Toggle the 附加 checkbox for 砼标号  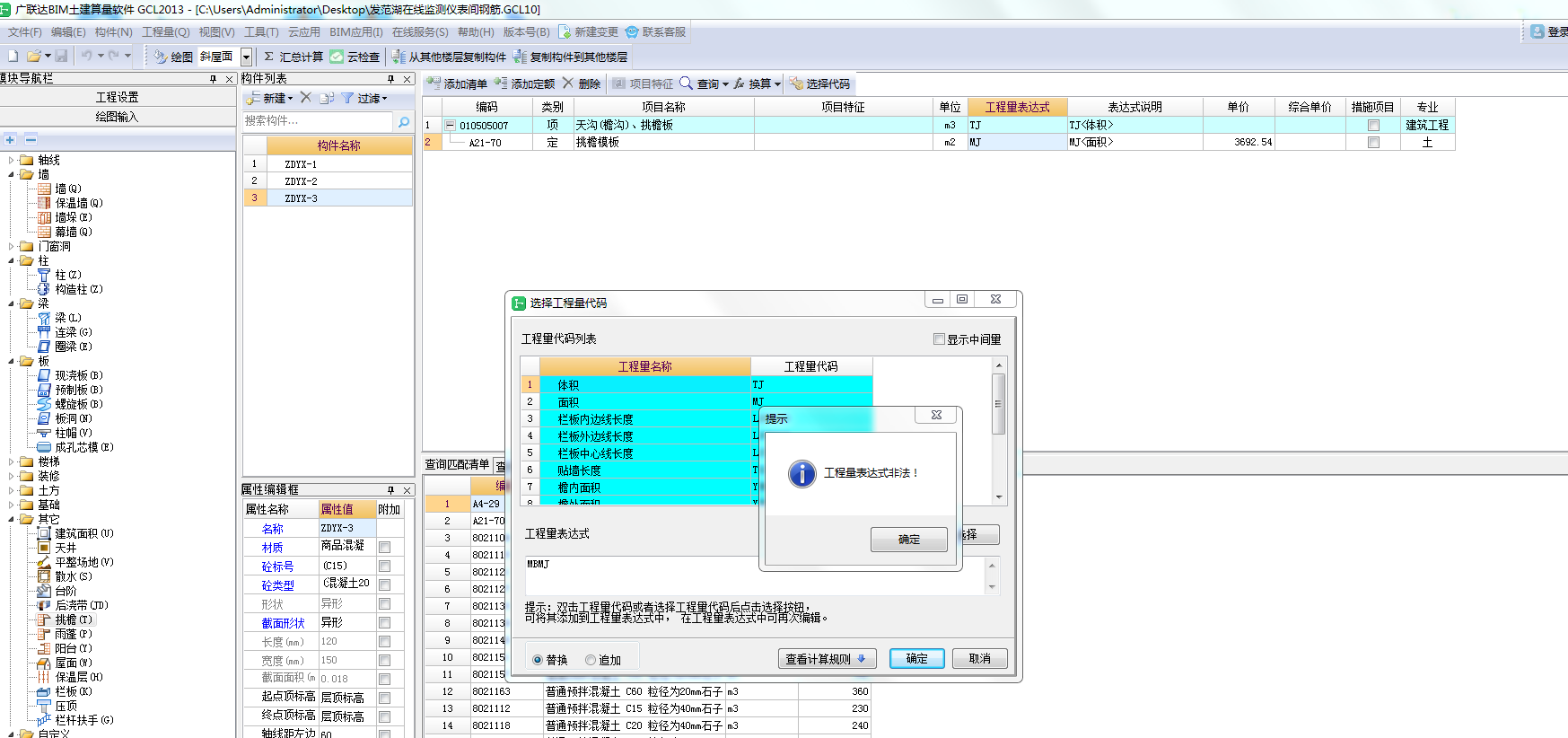(384, 567)
